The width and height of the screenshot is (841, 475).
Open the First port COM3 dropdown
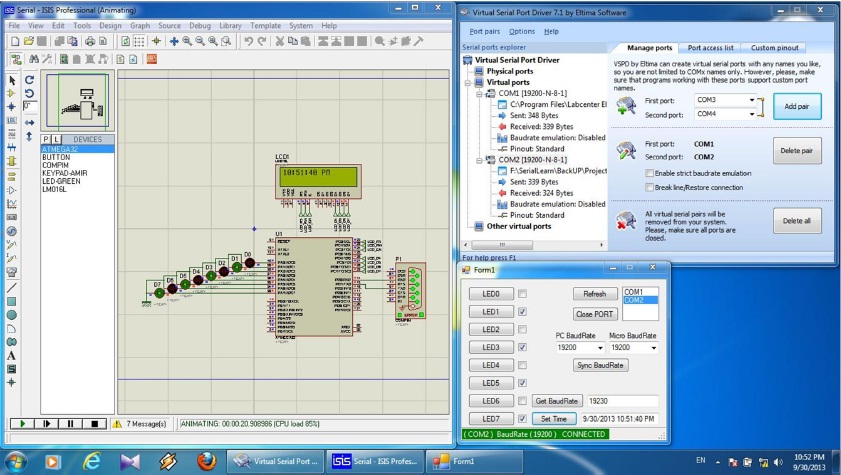point(753,101)
